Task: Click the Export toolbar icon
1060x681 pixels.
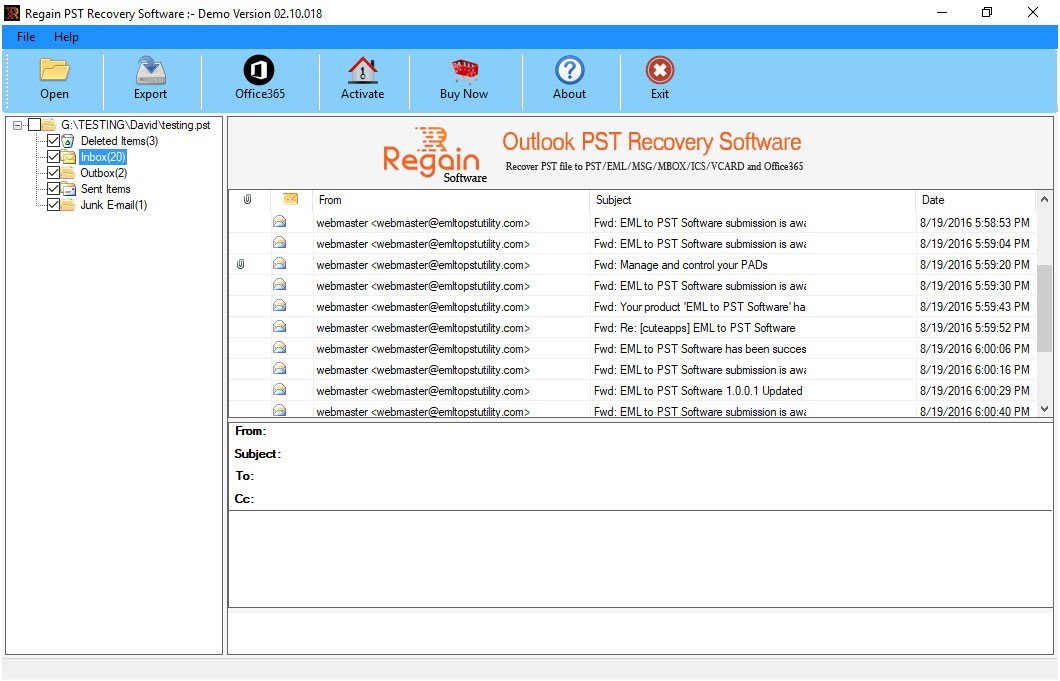Action: [150, 70]
